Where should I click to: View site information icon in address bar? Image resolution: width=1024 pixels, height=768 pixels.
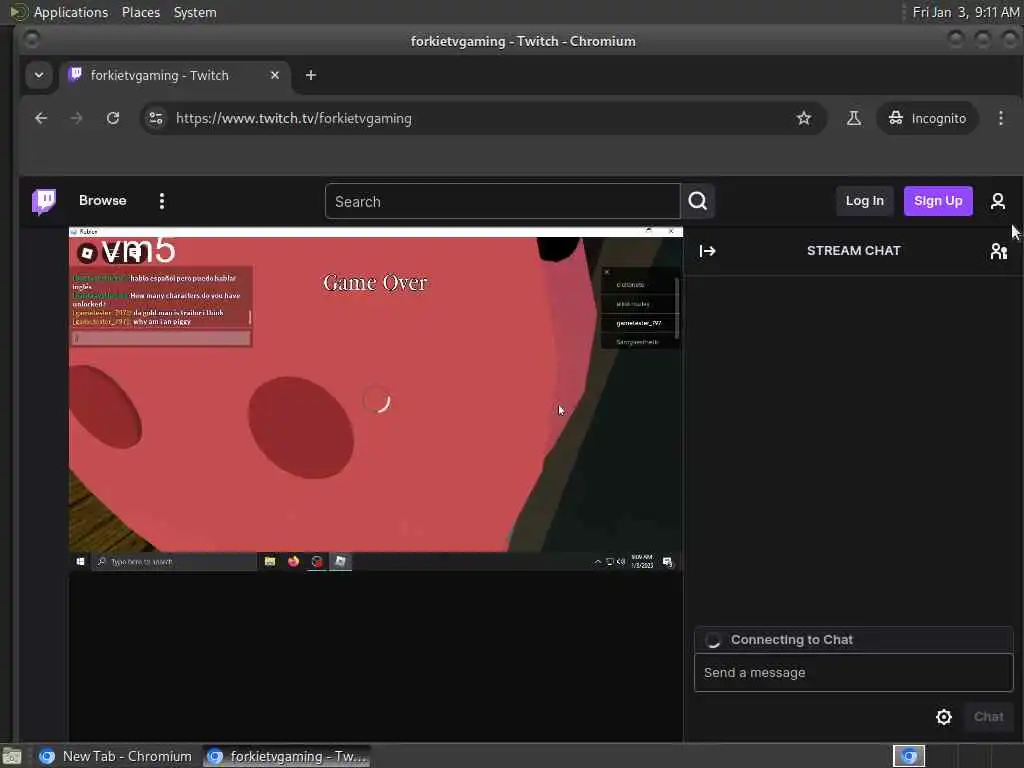[x=156, y=118]
